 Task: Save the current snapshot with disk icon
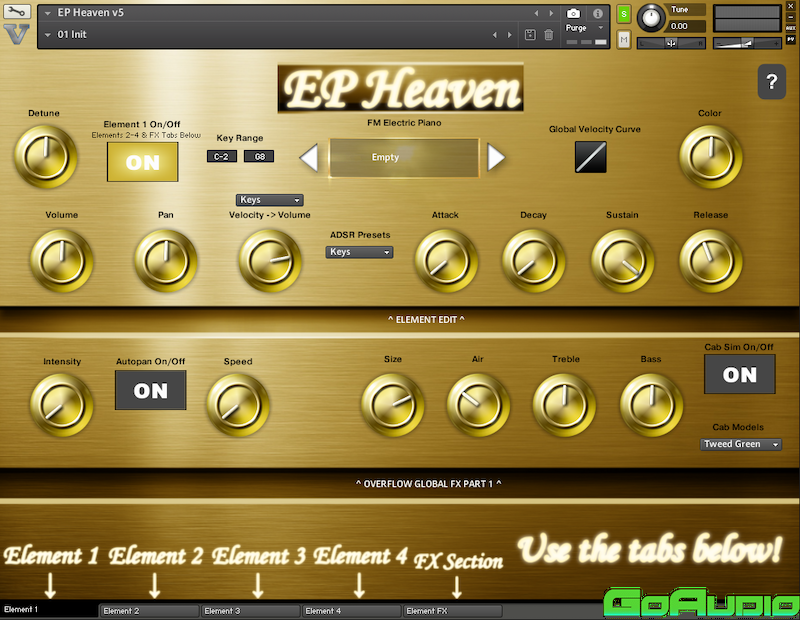[x=530, y=35]
